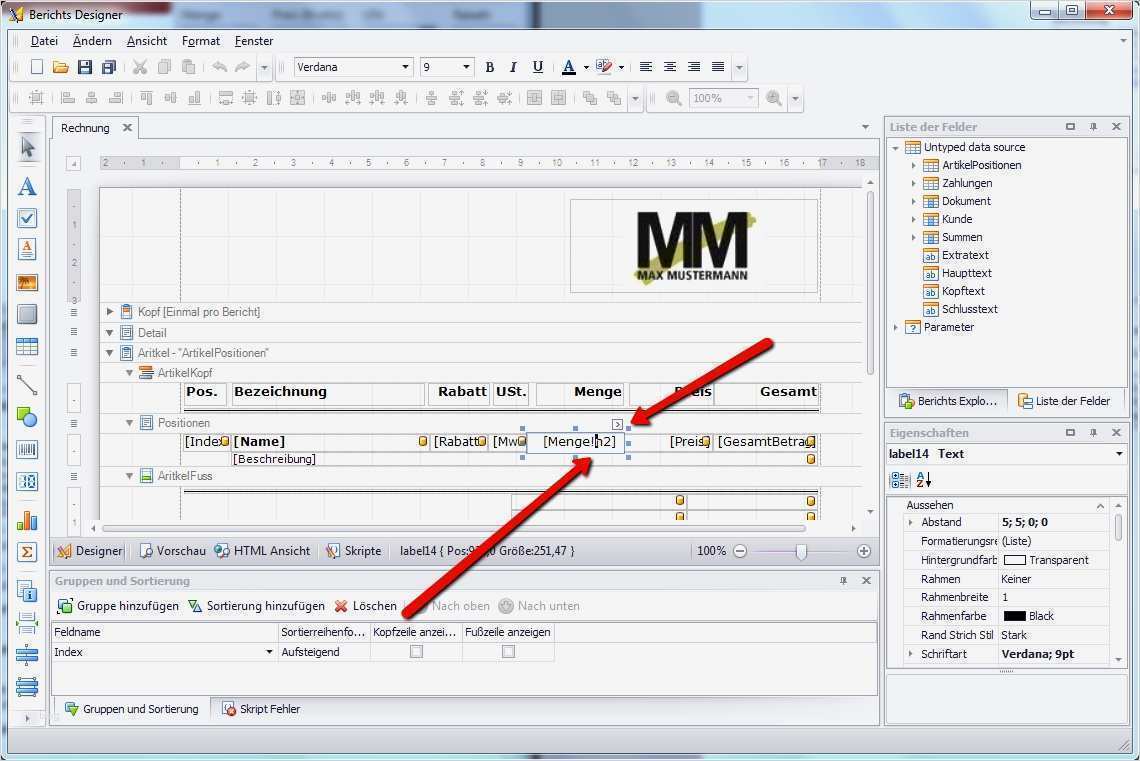The image size is (1140, 761).
Task: Switch to the HTML Ansicht tab
Action: [x=262, y=551]
